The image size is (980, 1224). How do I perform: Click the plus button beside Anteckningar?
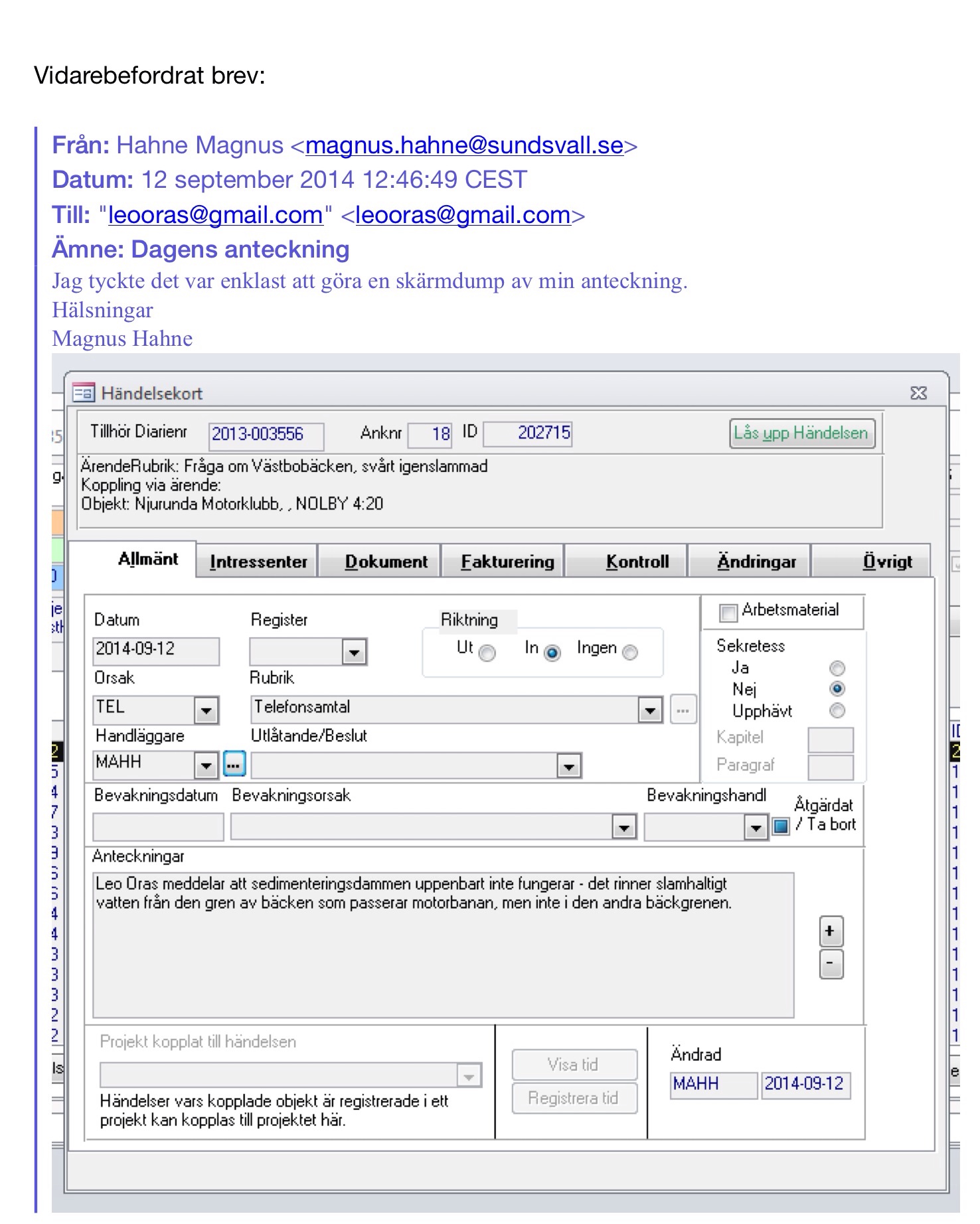pos(831,931)
